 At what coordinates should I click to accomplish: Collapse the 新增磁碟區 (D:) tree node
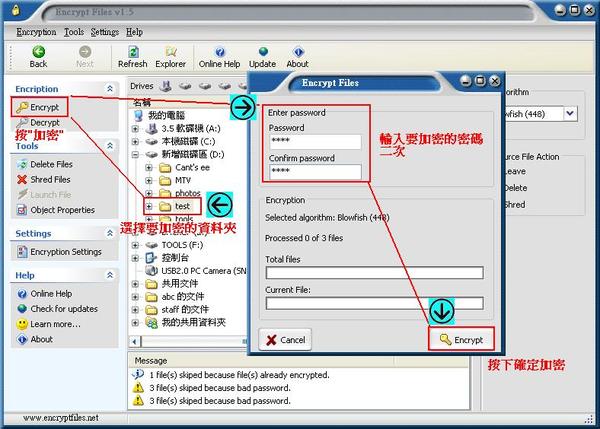pos(135,155)
